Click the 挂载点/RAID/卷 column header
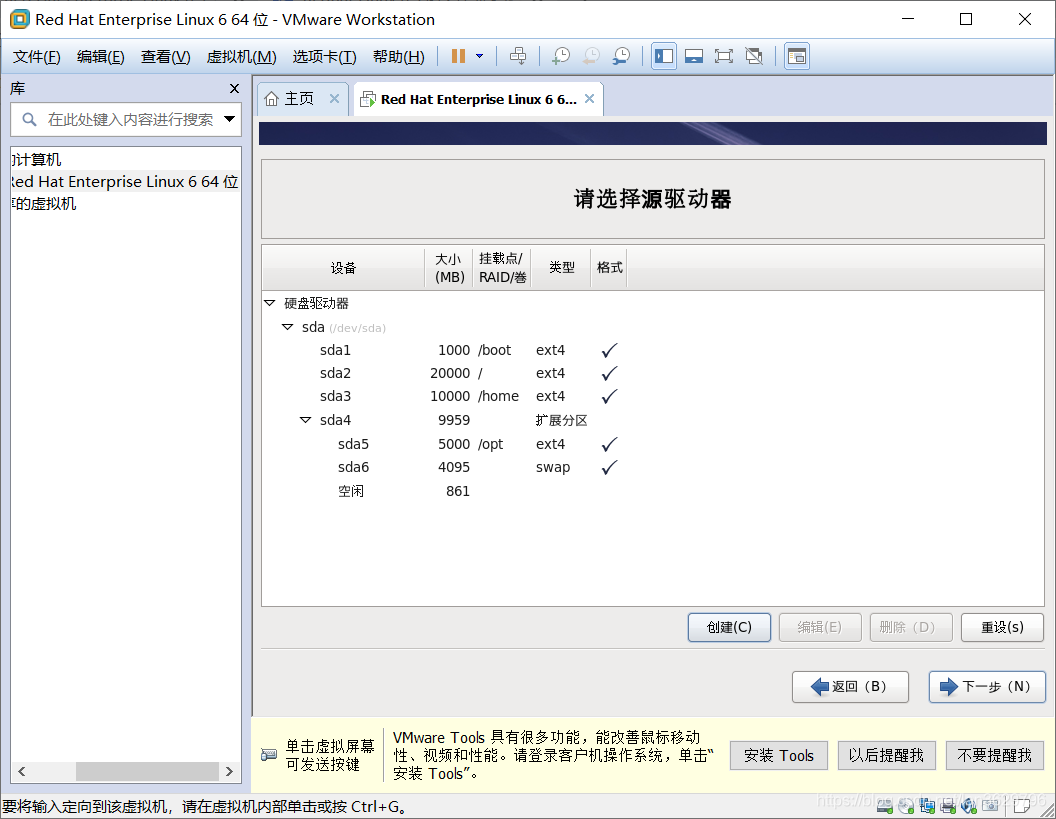 pos(502,268)
